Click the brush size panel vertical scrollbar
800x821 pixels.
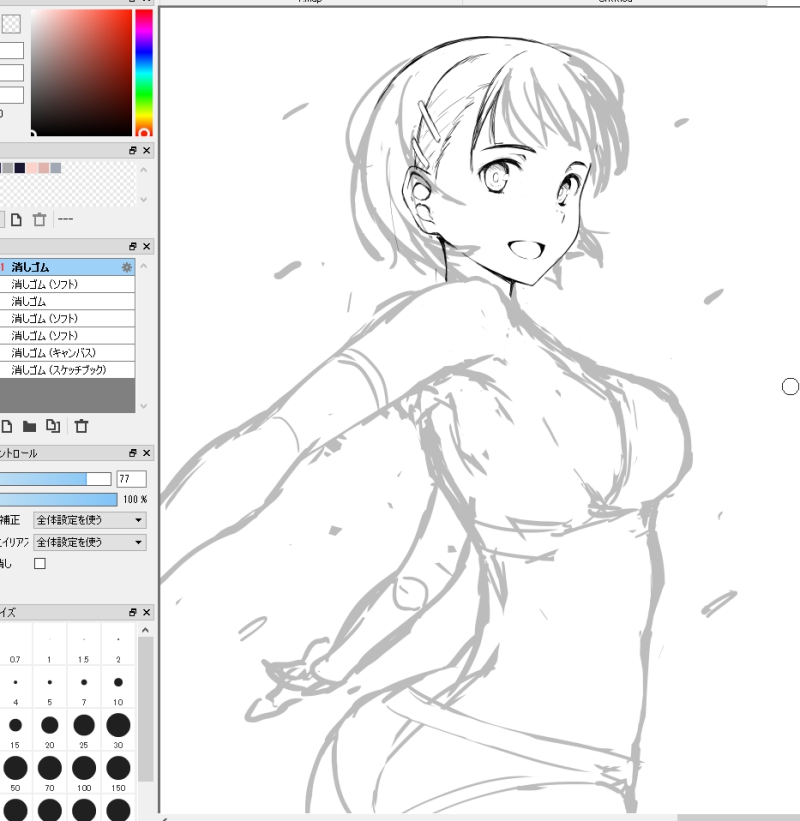(x=146, y=708)
